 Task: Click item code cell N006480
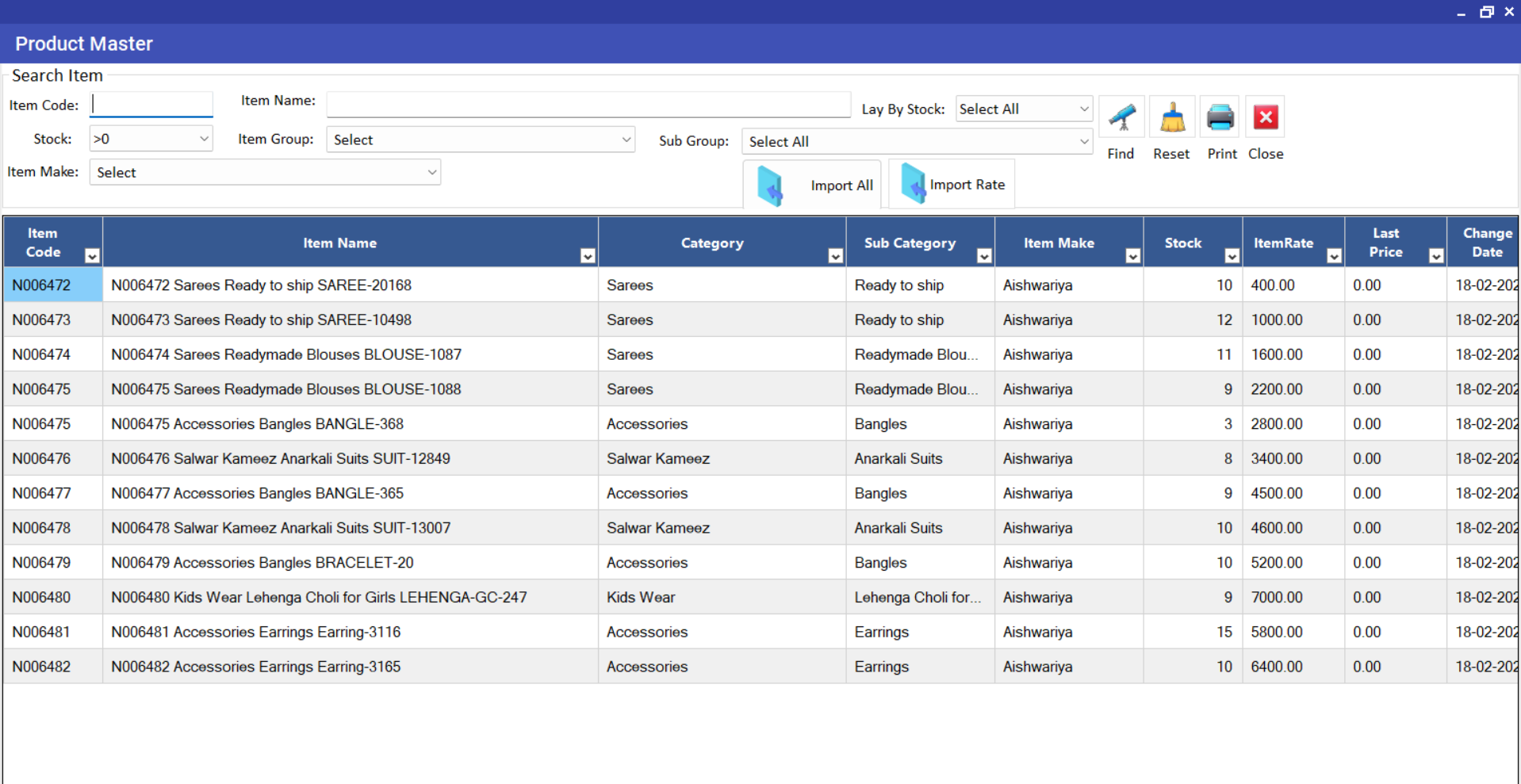click(53, 597)
